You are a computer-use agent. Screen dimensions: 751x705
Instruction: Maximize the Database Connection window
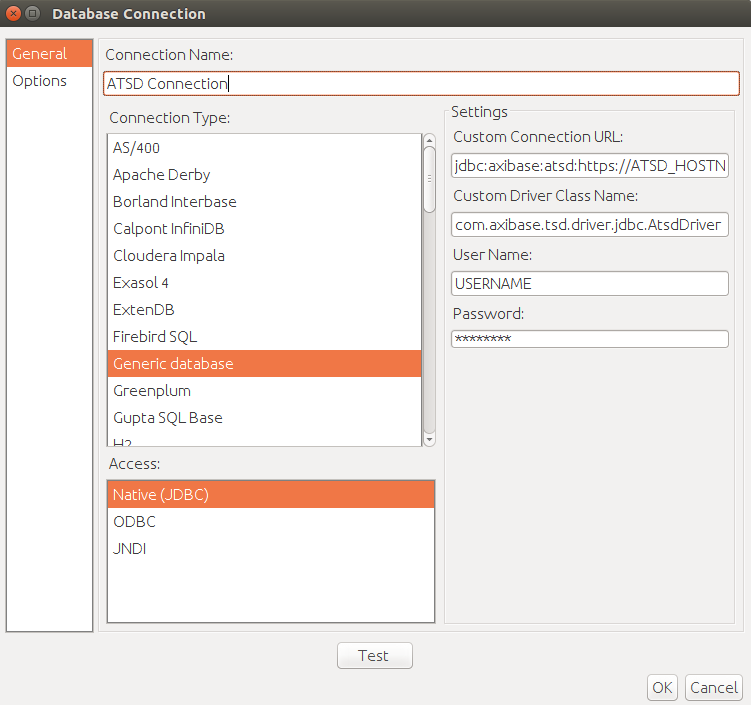point(33,13)
